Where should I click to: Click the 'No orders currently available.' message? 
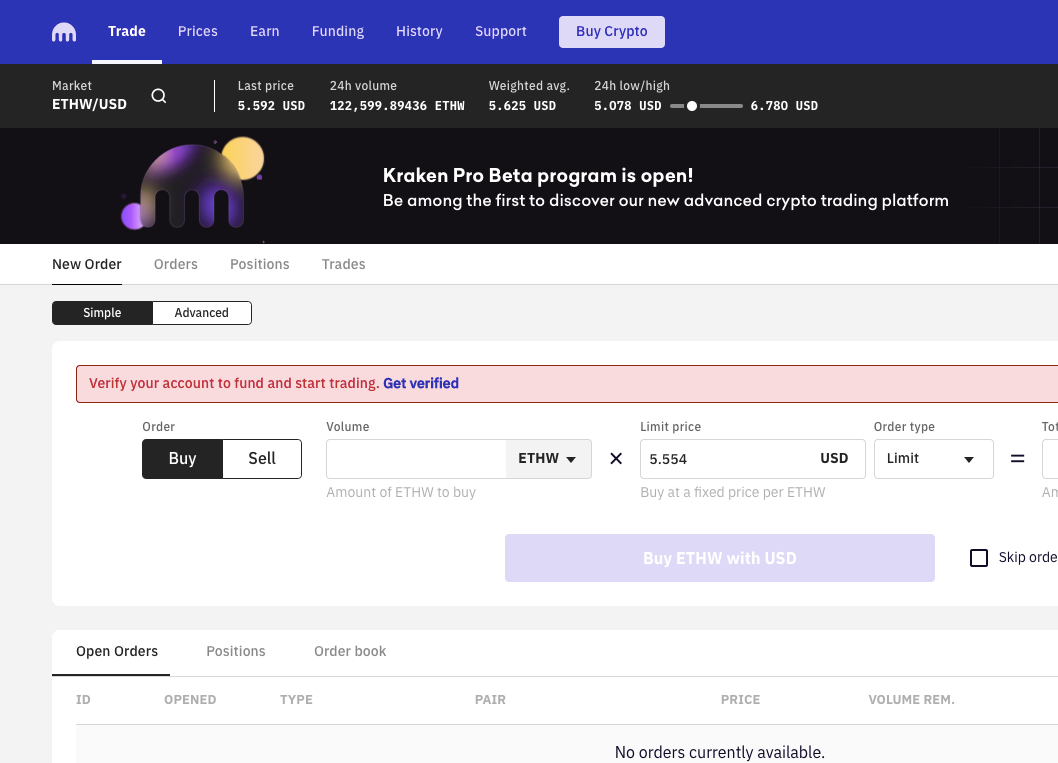(x=720, y=752)
